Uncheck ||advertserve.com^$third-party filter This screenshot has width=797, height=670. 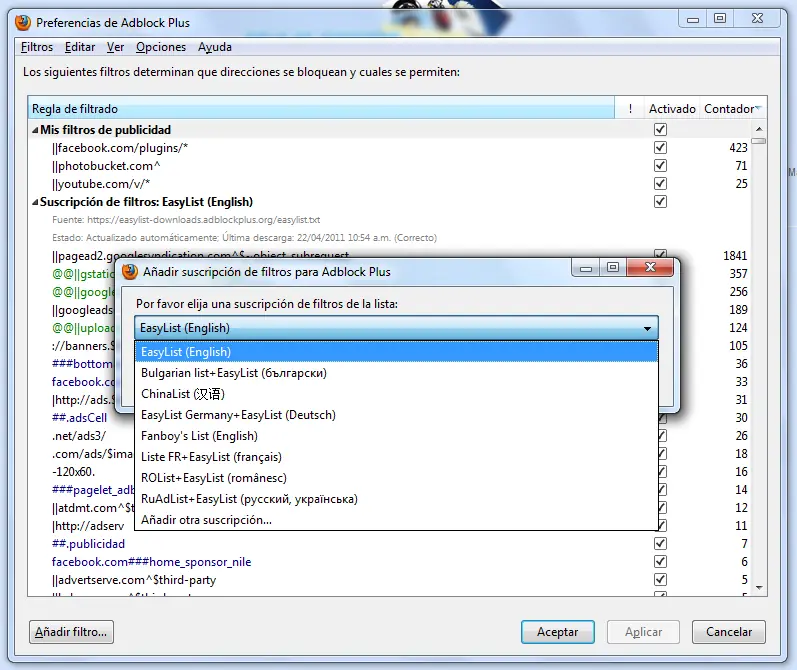tap(660, 580)
